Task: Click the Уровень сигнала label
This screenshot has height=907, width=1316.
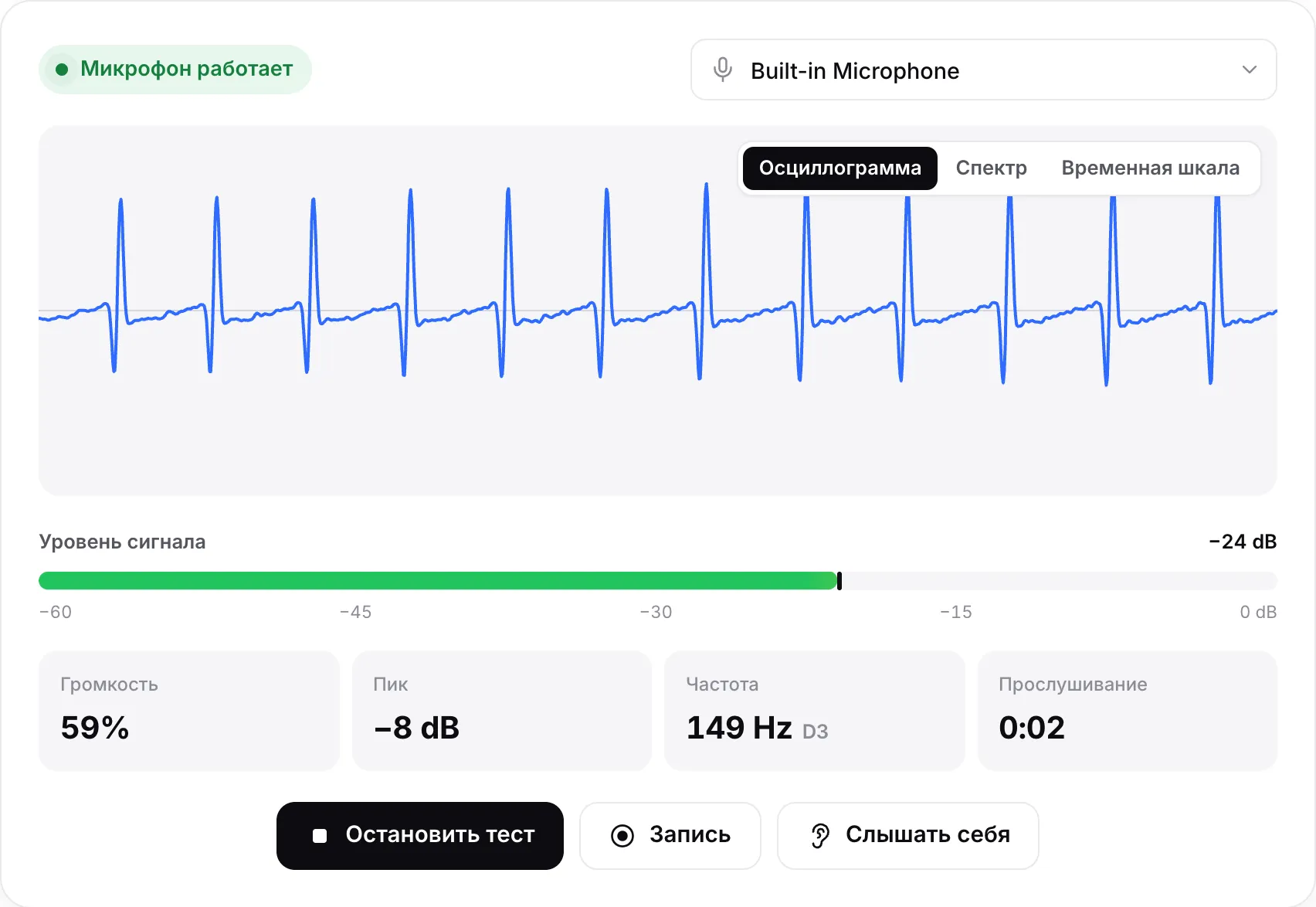Action: pos(122,542)
